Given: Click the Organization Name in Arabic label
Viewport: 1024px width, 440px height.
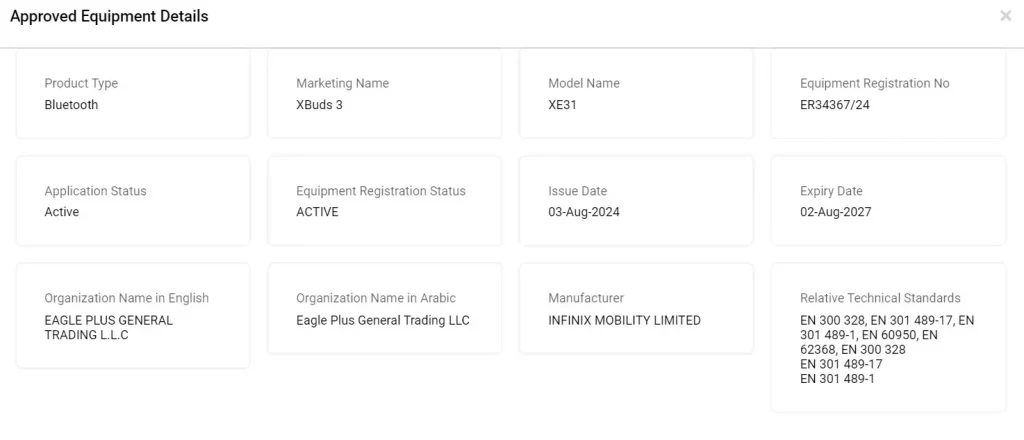Looking at the screenshot, I should 375,298.
